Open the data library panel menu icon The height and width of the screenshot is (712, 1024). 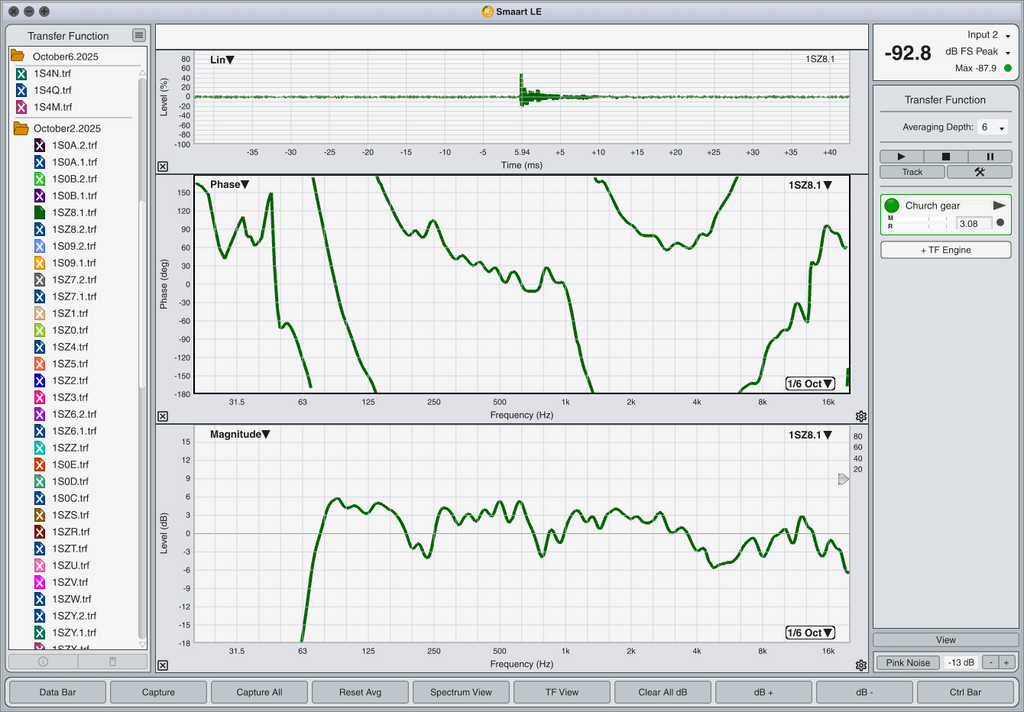[138, 36]
